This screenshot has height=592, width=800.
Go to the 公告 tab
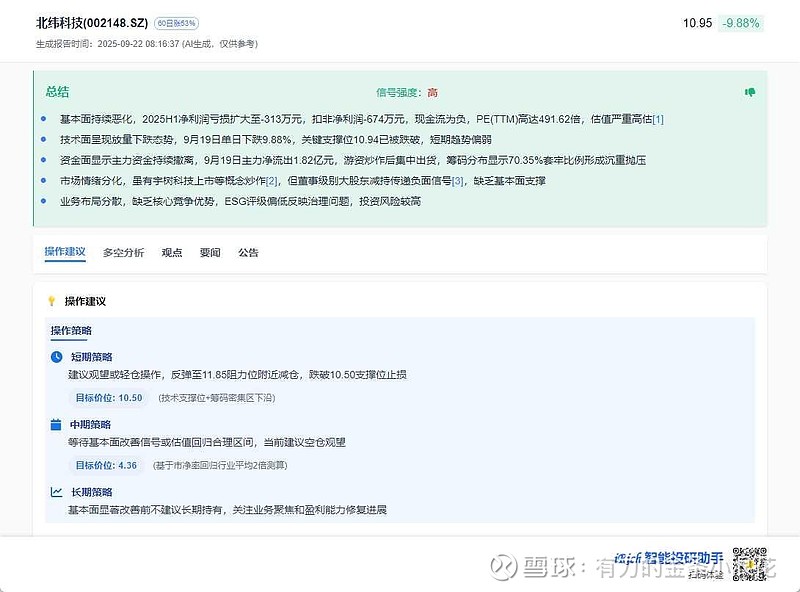click(x=248, y=253)
